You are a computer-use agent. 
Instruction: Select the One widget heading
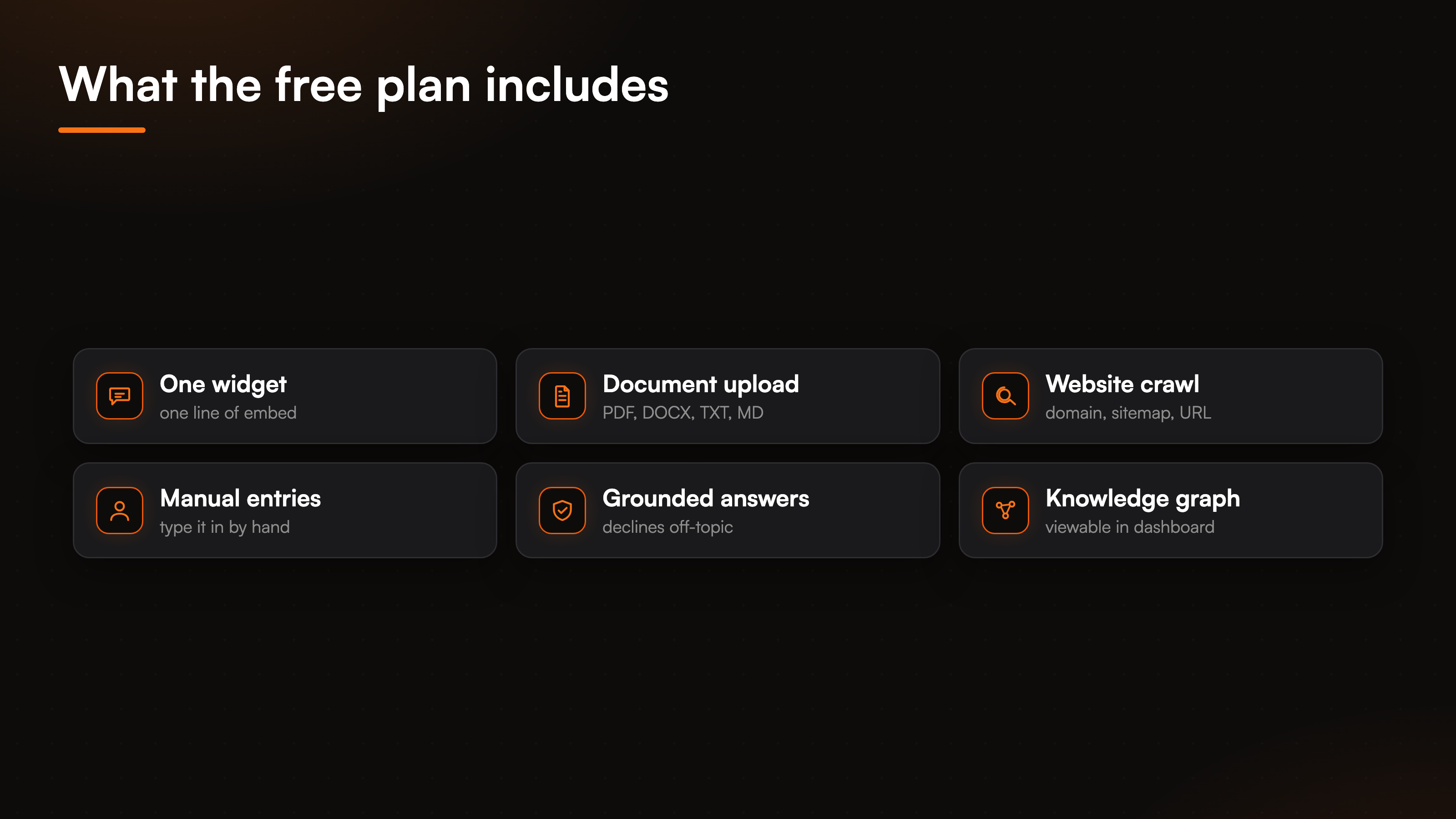pyautogui.click(x=223, y=384)
